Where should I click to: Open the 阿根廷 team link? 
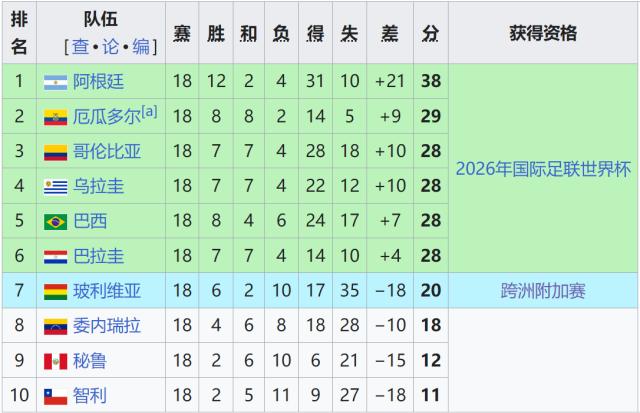coord(100,82)
